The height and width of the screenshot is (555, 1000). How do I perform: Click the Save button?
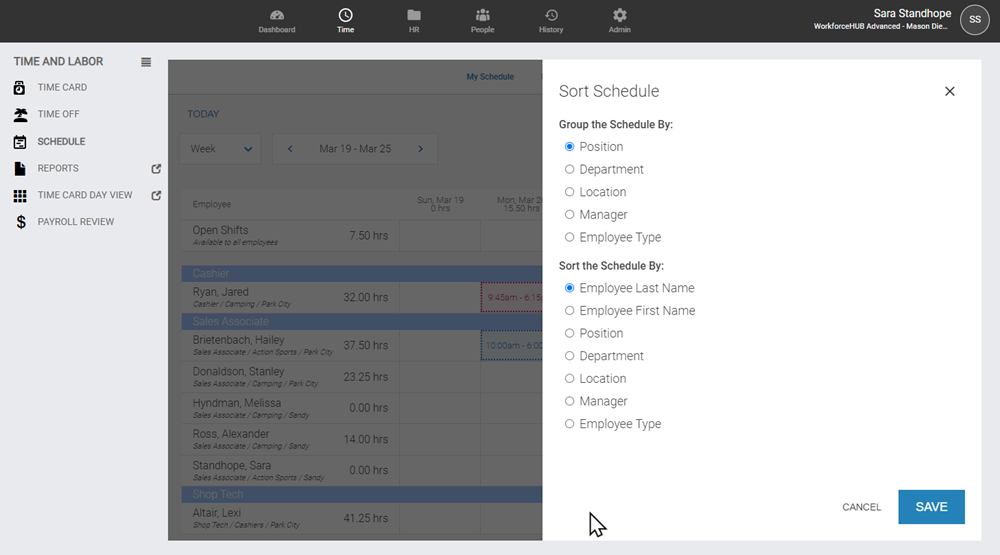point(931,507)
